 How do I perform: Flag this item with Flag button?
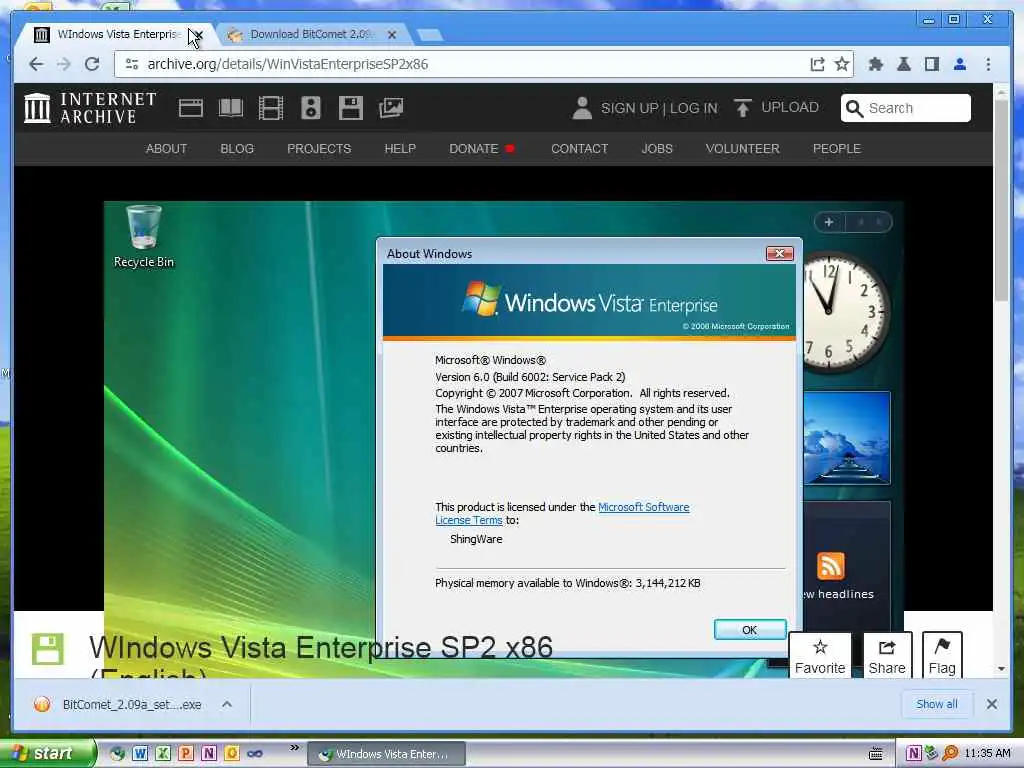pos(942,656)
